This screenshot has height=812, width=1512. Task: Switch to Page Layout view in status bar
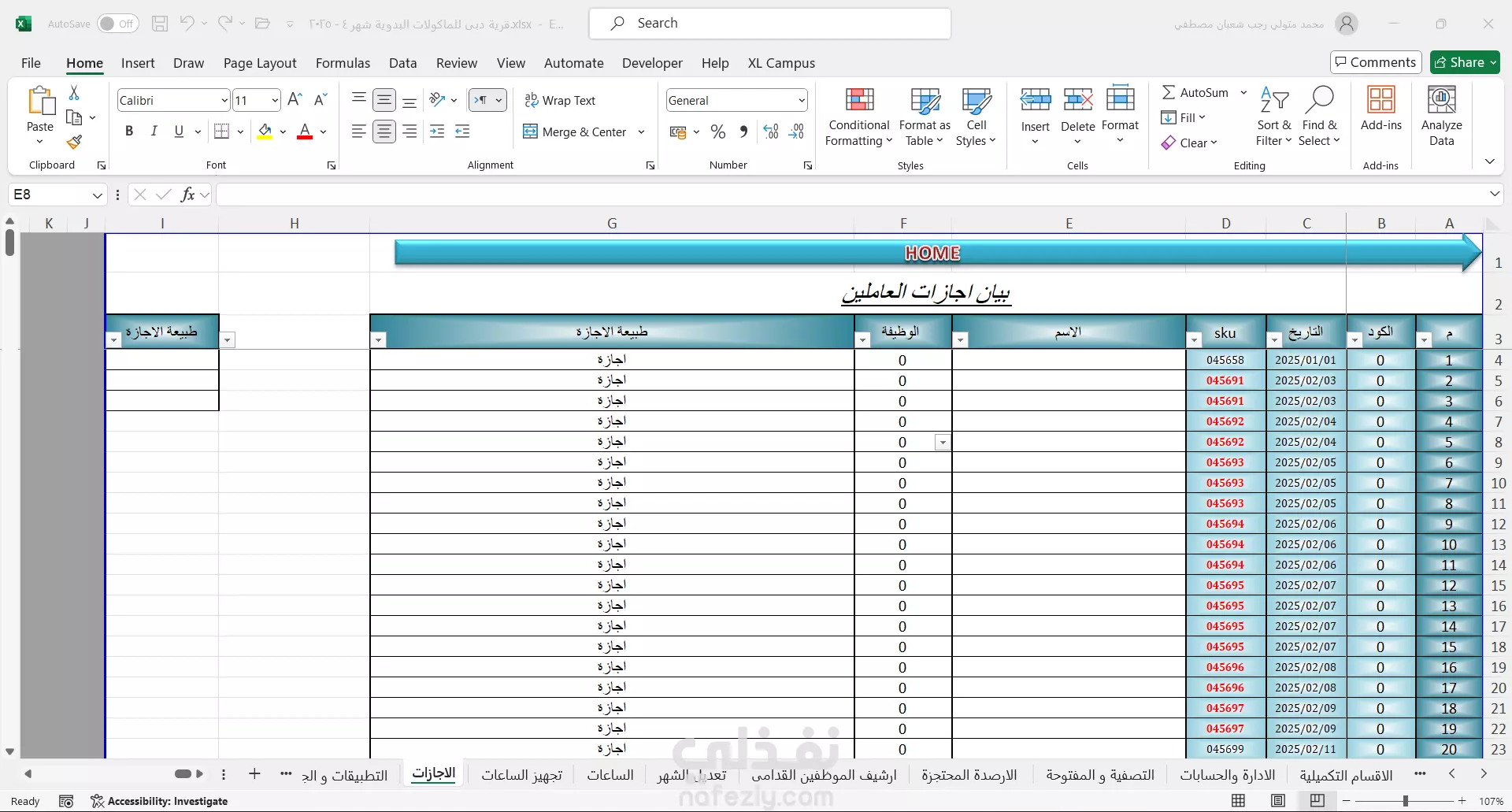[x=1278, y=801]
